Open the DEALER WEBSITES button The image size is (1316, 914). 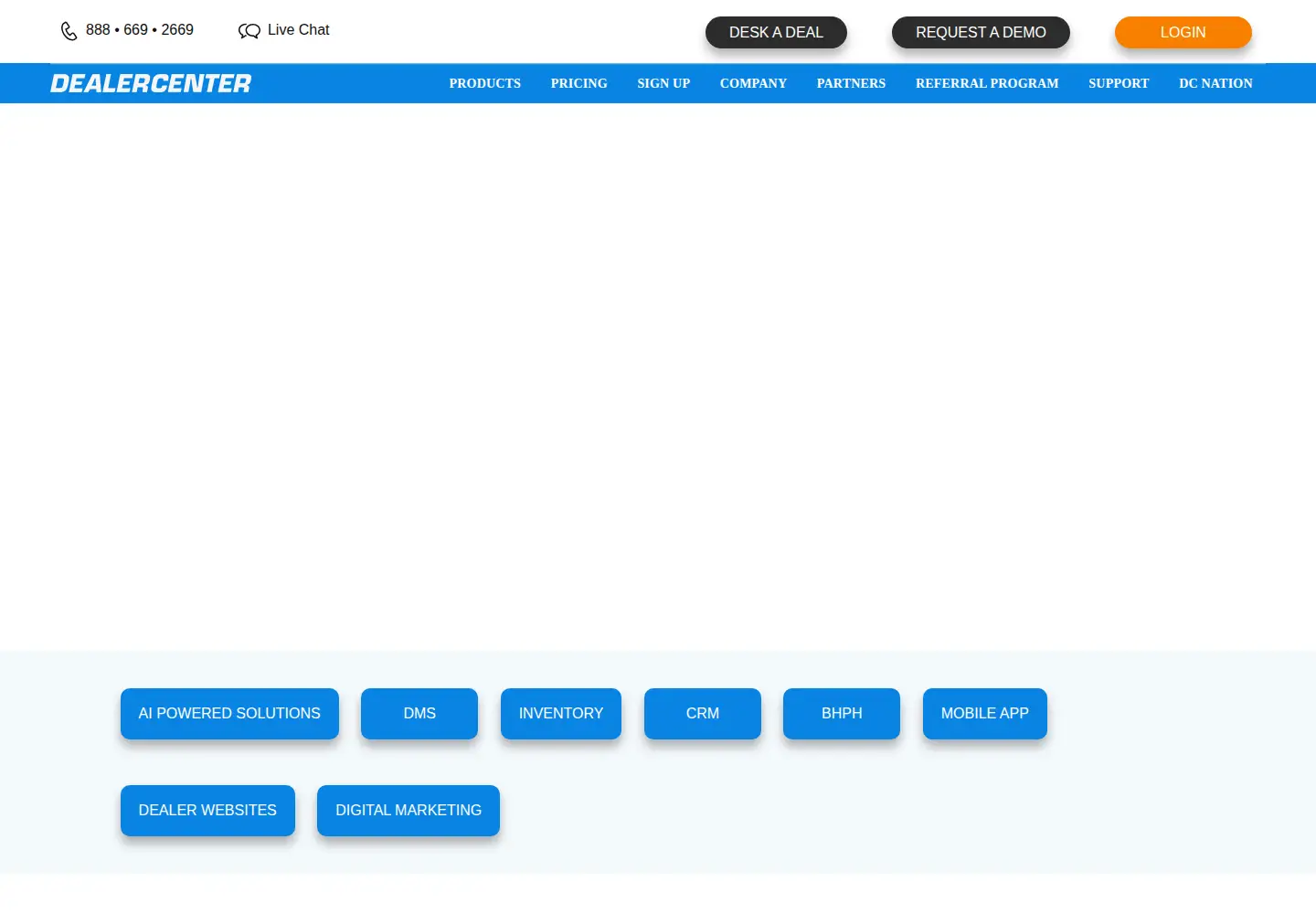(207, 811)
